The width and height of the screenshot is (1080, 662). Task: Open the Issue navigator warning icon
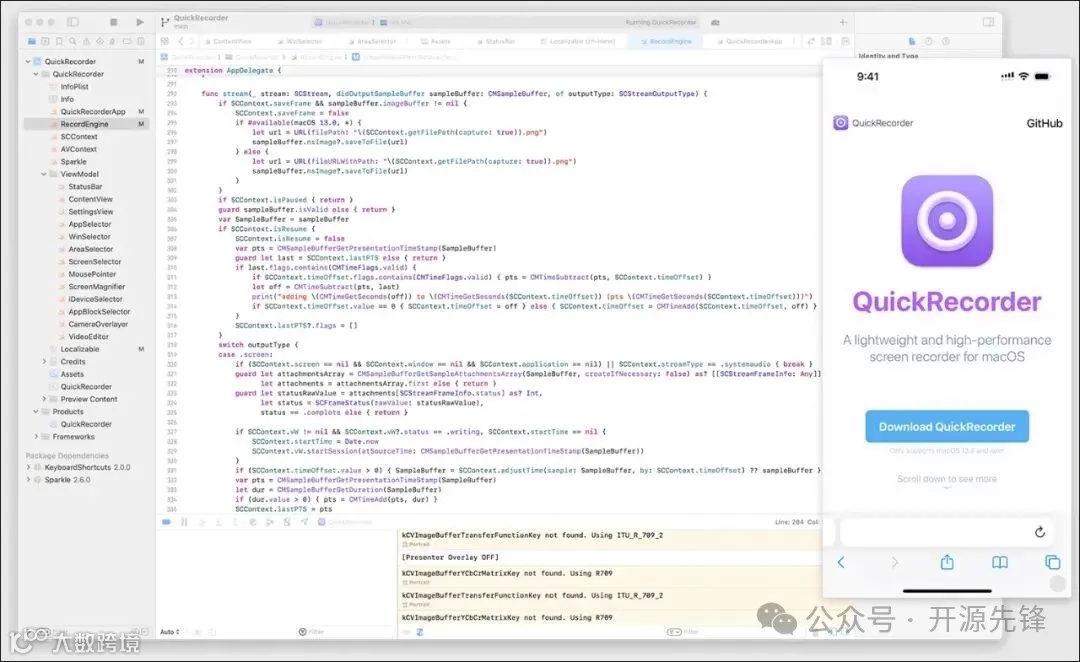pos(86,41)
